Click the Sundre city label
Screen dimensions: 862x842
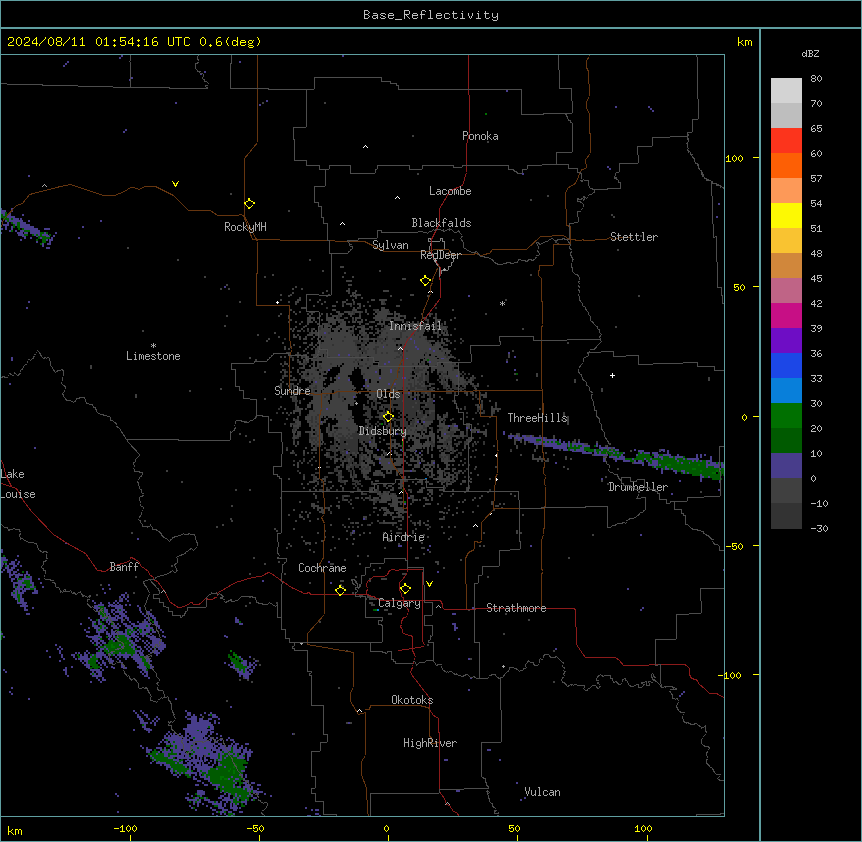click(292, 391)
